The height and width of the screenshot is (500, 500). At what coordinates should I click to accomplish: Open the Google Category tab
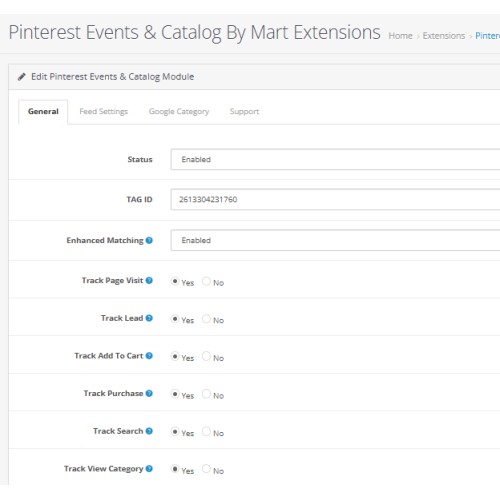(179, 112)
